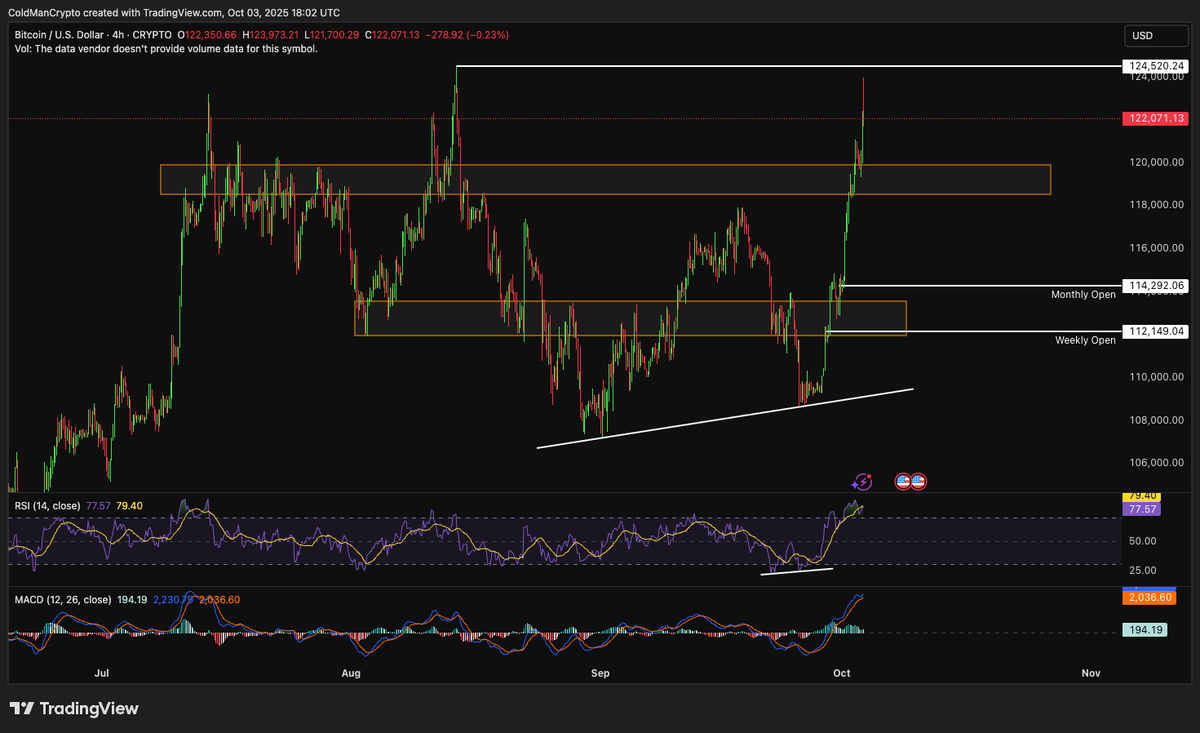Click the red 122,071.13 current price label
The height and width of the screenshot is (733, 1200).
click(x=1156, y=118)
